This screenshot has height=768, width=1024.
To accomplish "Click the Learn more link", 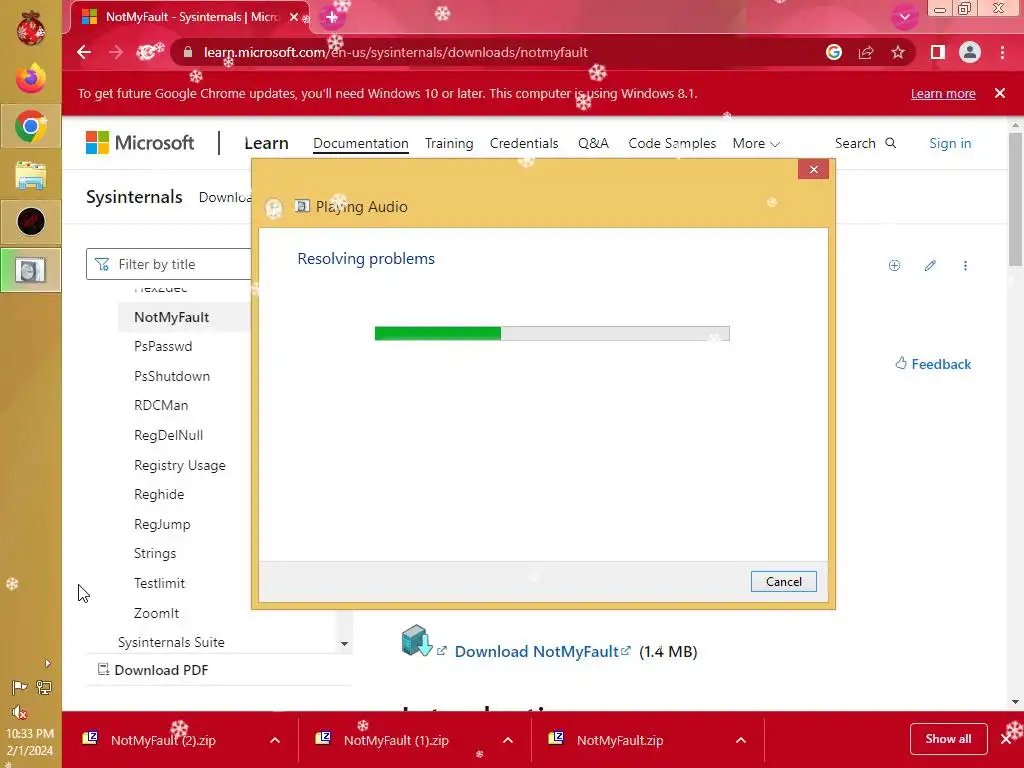I will [943, 93].
